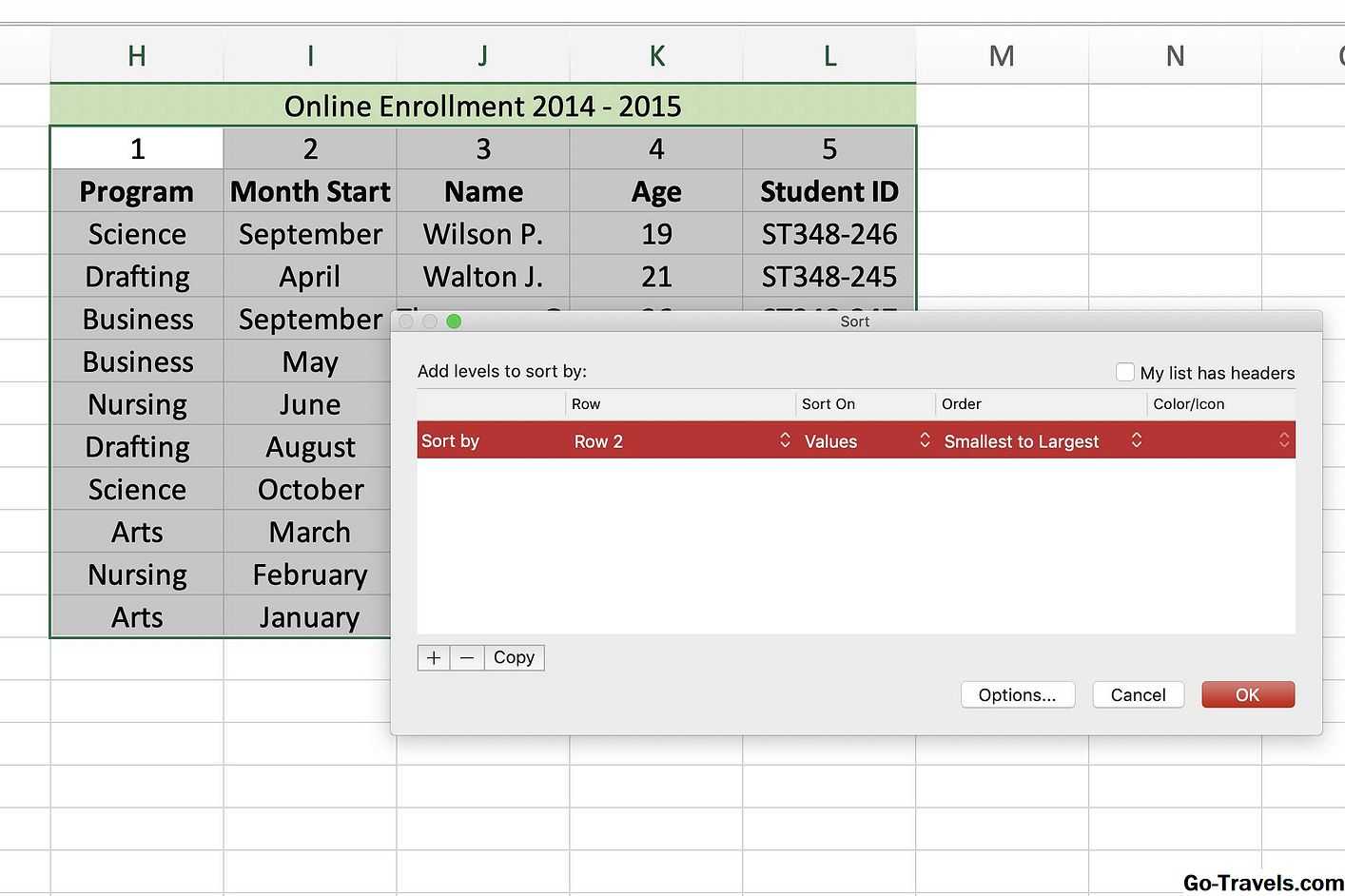This screenshot has width=1345, height=896.
Task: Click the Online Enrollment 2014 - 2015 title cell
Action: [482, 106]
